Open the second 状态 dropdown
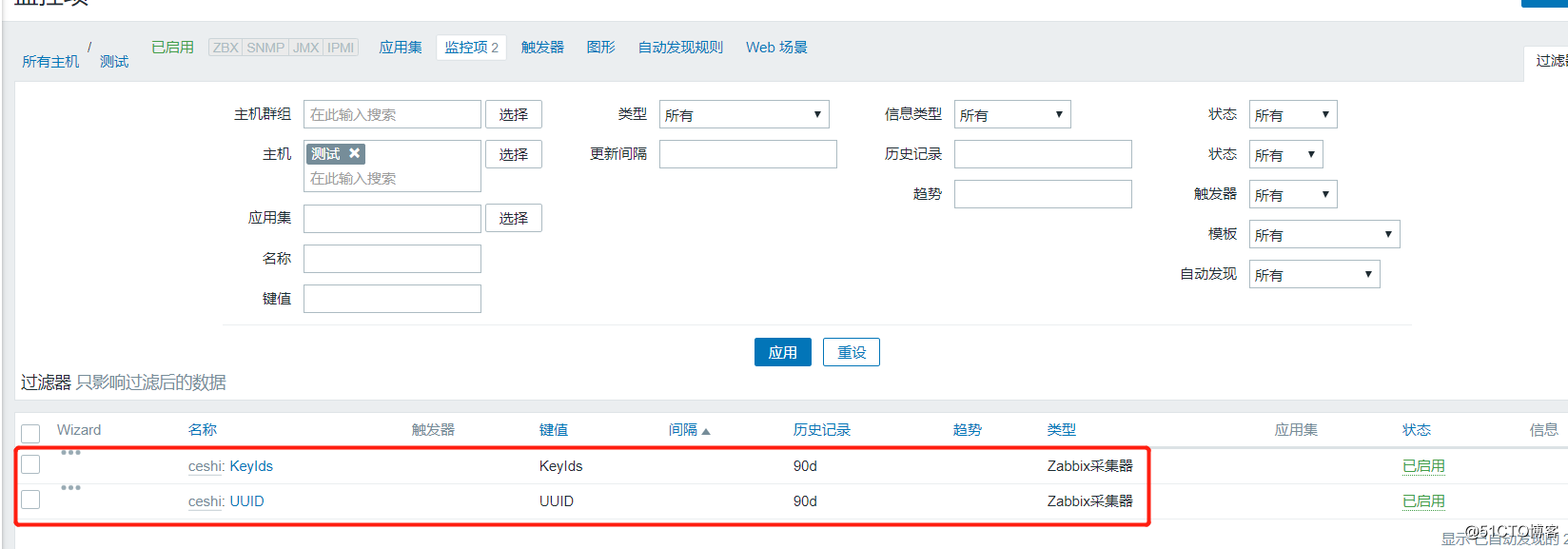This screenshot has width=1568, height=549. (x=1286, y=154)
